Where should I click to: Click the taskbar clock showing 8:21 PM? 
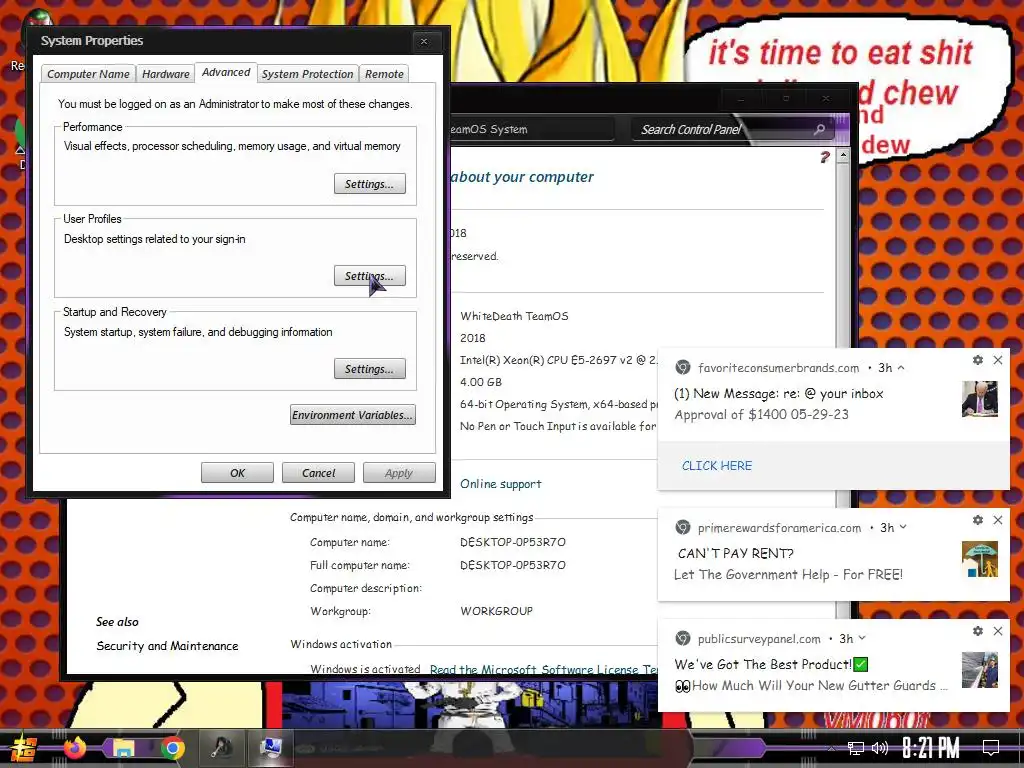click(x=931, y=748)
